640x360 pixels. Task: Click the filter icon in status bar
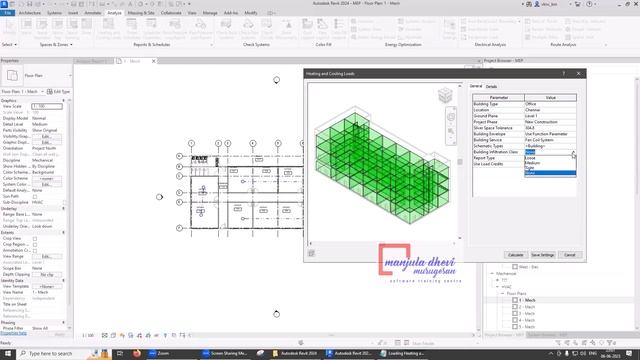[x=609, y=343]
